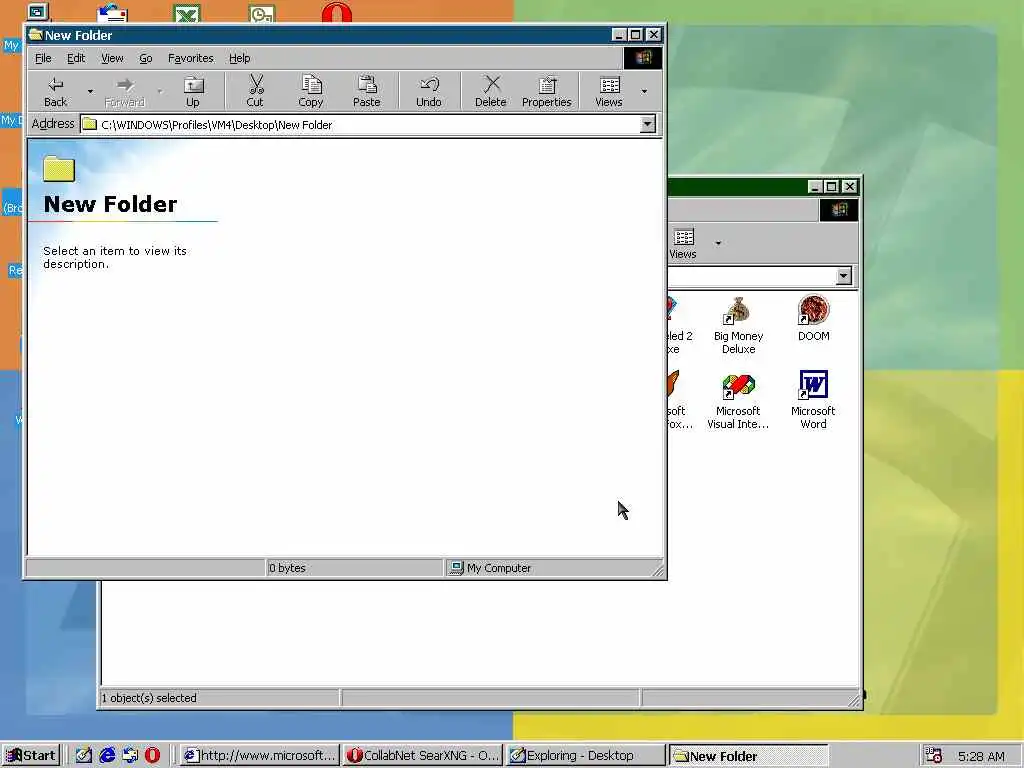Launch Internet Explorer from Quick Launch
Screen dimensions: 1024x768
tap(106, 756)
